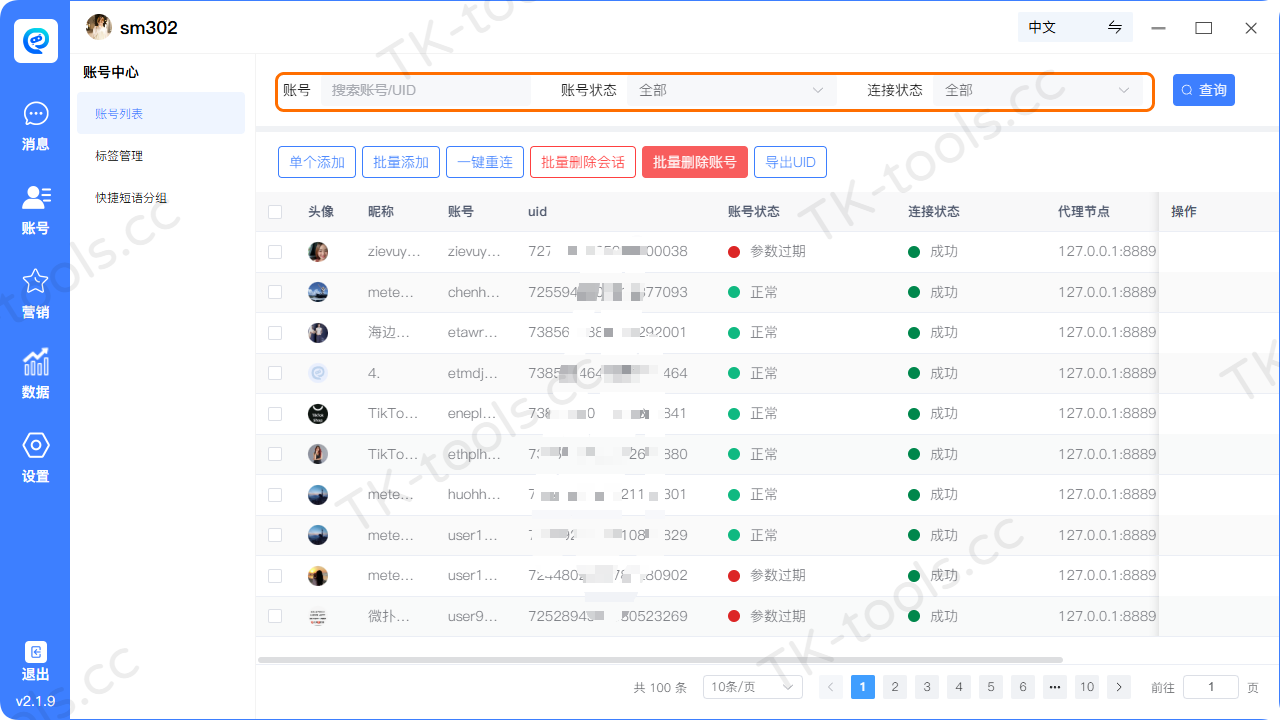Viewport: 1280px width, 720px height.
Task: Click the uid column header
Action: click(537, 212)
